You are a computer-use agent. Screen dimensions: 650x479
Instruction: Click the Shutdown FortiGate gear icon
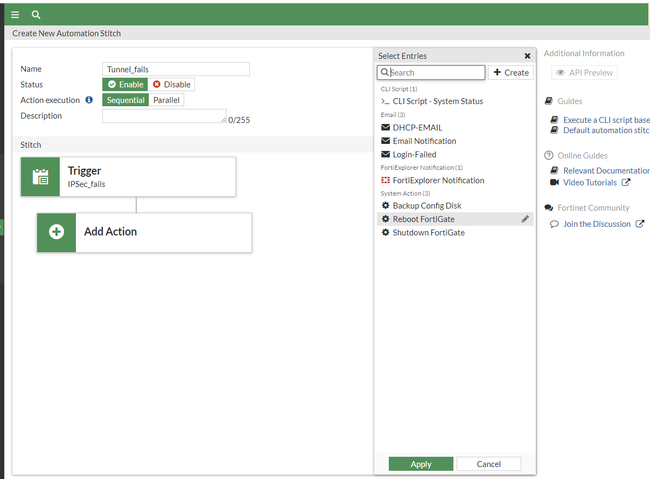point(385,233)
